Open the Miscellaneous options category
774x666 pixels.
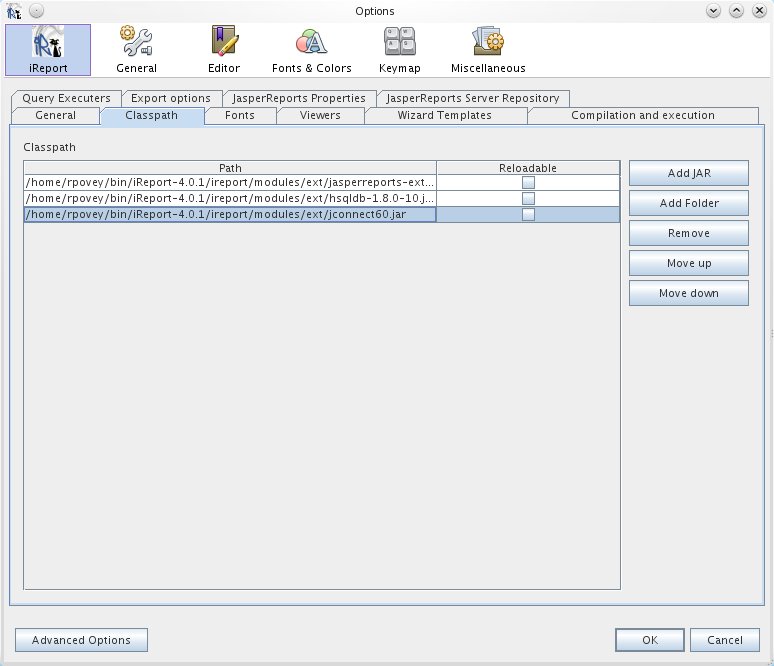click(488, 50)
